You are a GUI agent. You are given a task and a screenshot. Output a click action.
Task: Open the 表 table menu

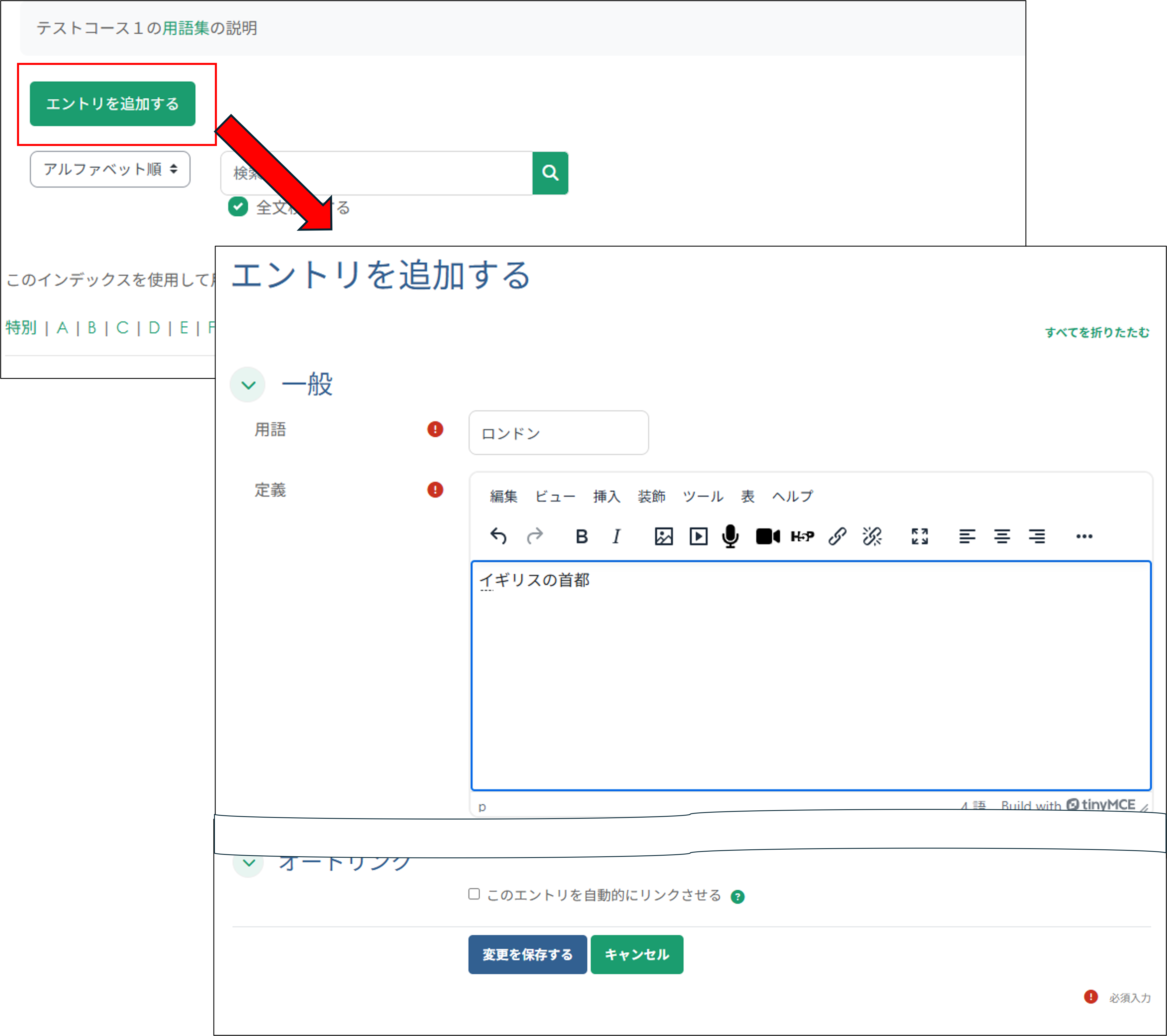coord(747,496)
